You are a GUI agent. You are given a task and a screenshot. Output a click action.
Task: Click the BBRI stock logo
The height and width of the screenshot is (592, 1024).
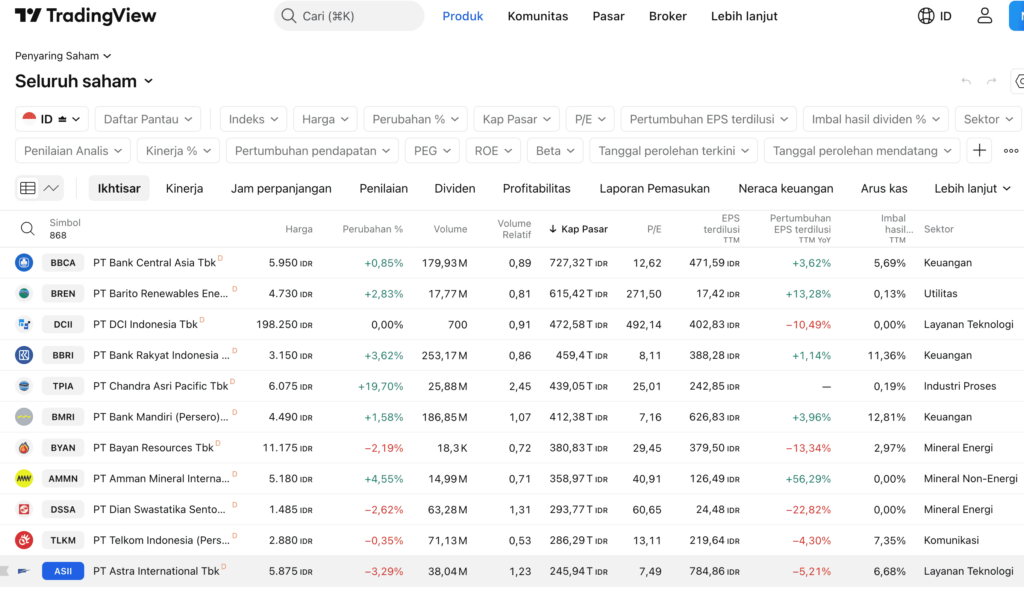[x=24, y=355]
